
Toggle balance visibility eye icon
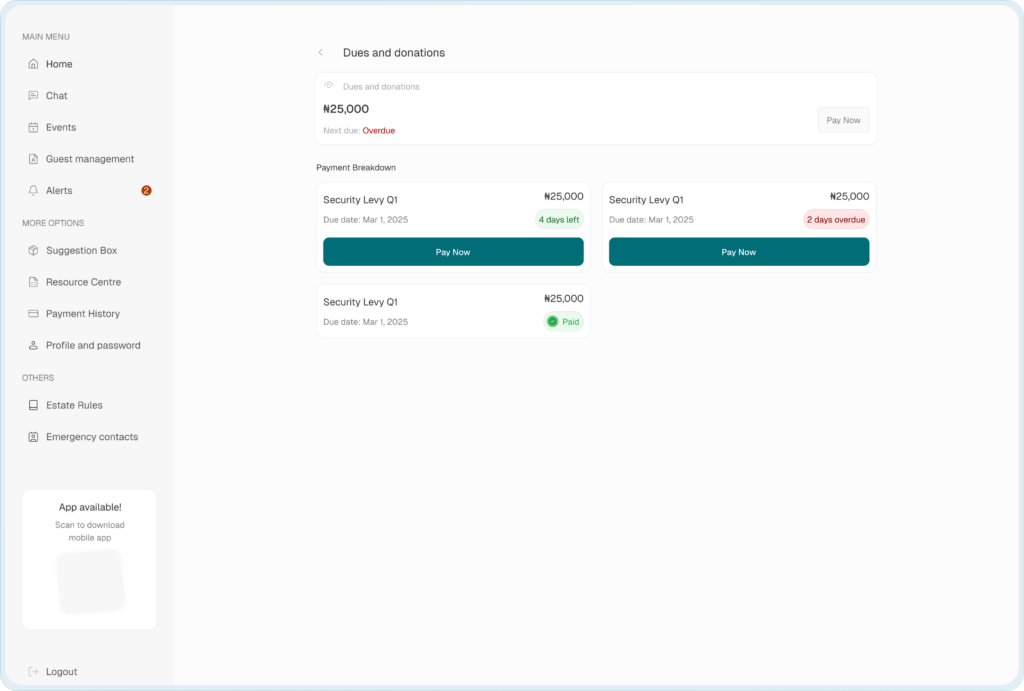329,86
